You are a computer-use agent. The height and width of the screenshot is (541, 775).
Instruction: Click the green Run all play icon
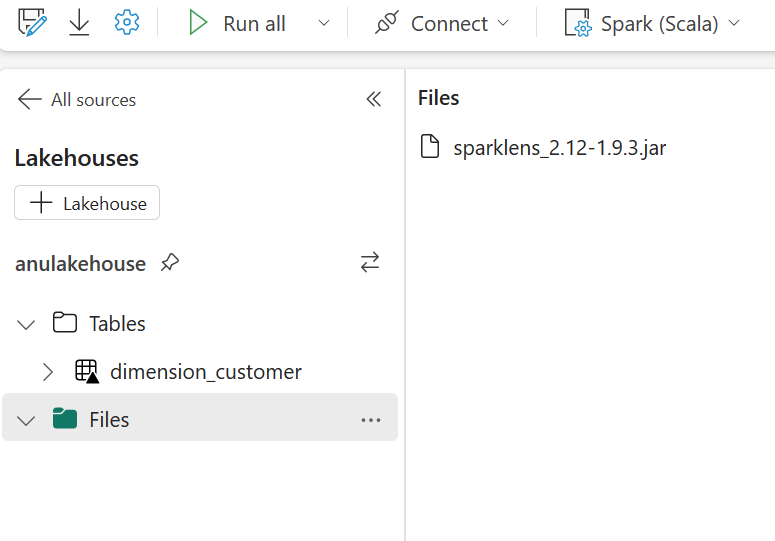tap(198, 23)
